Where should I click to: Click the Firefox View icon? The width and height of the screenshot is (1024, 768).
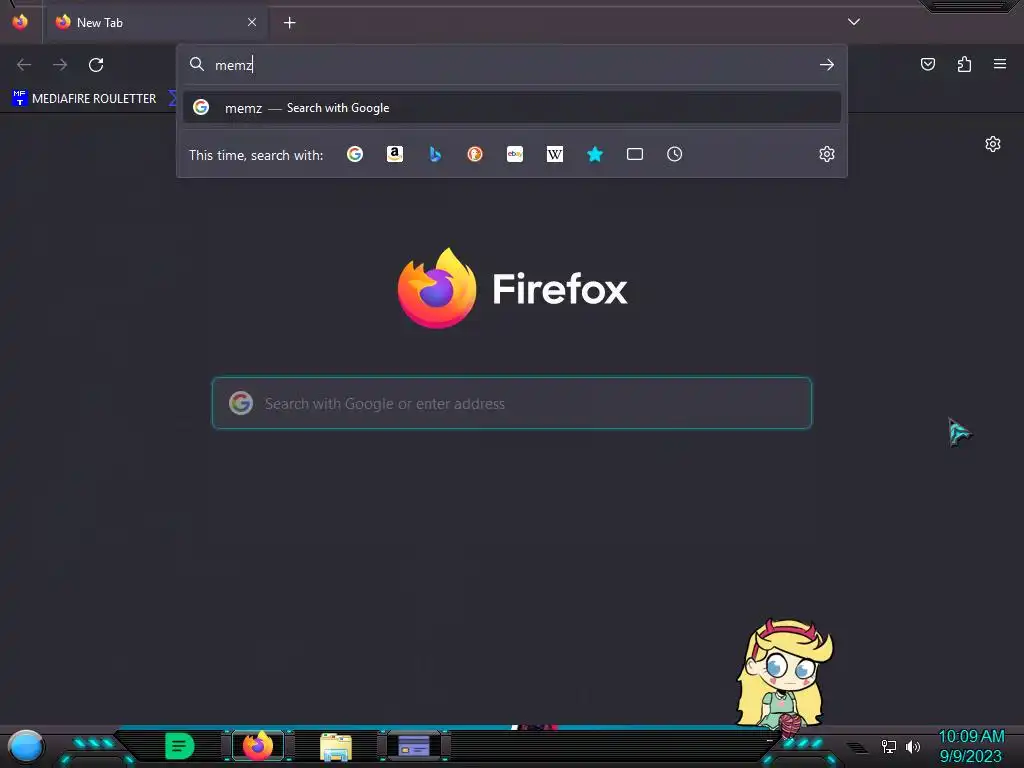20,22
